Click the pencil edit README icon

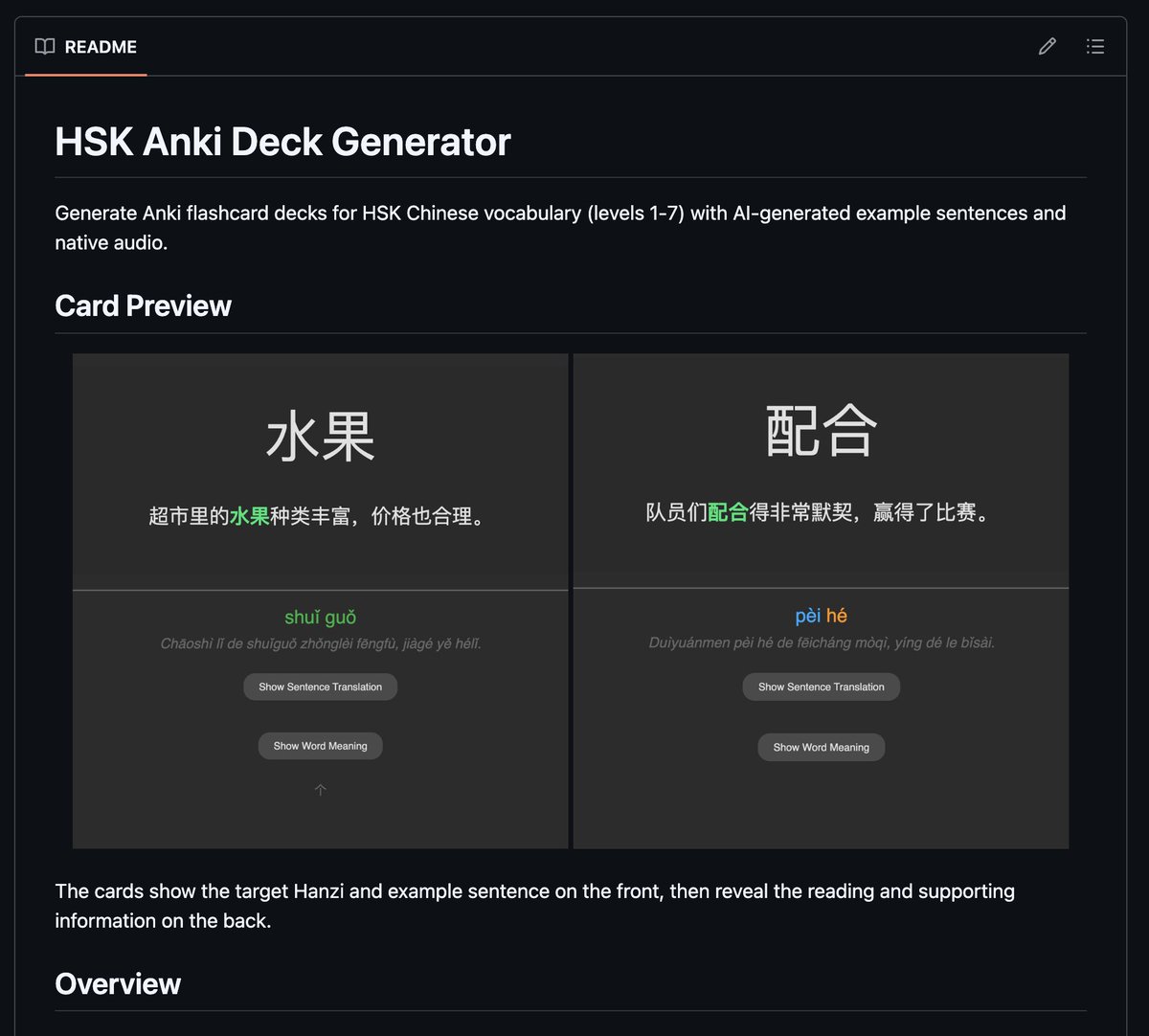pos(1048,46)
